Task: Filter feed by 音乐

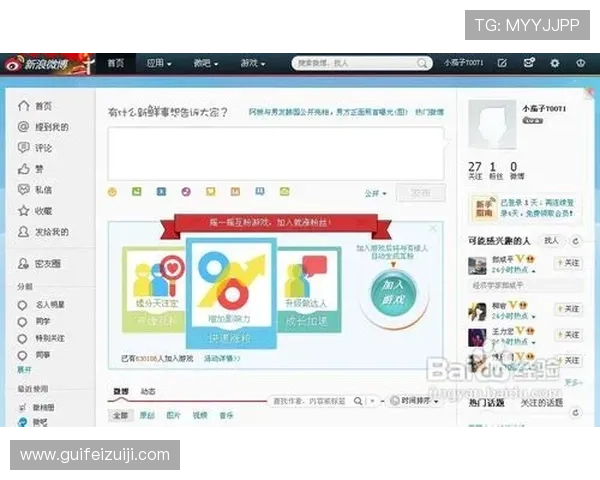Action: (226, 415)
